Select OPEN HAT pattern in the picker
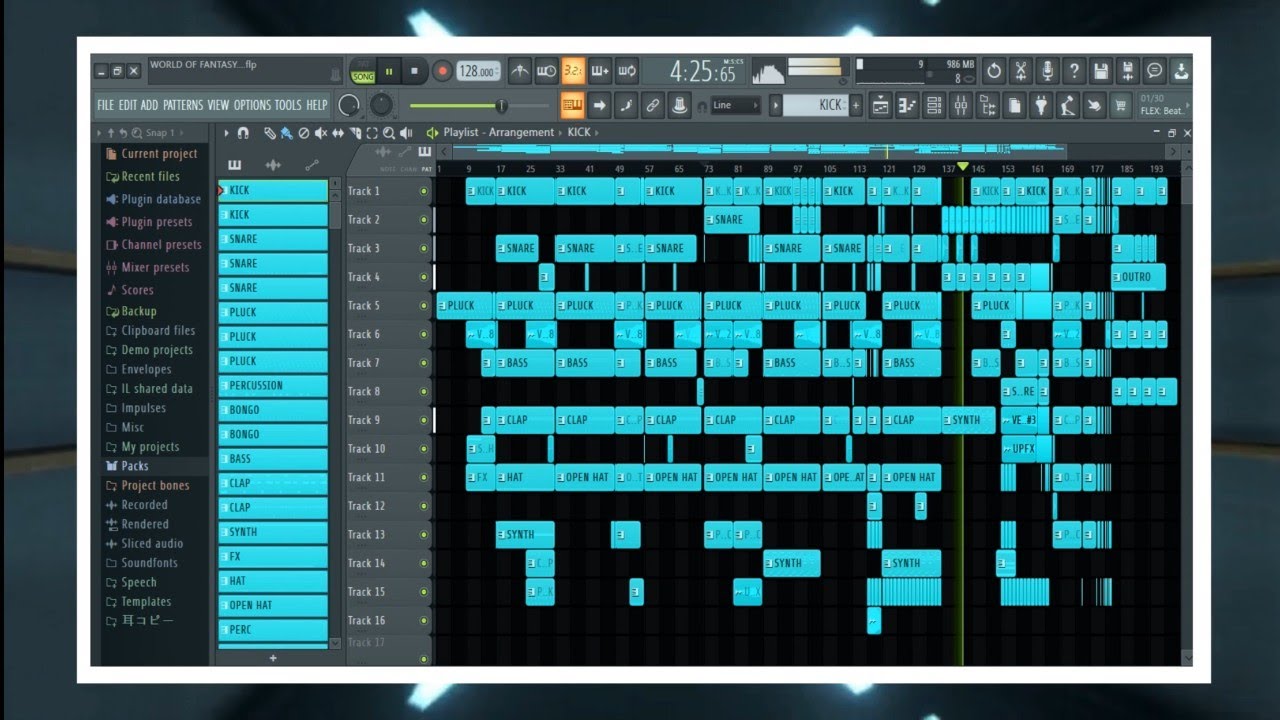This screenshot has height=720, width=1280. point(273,605)
